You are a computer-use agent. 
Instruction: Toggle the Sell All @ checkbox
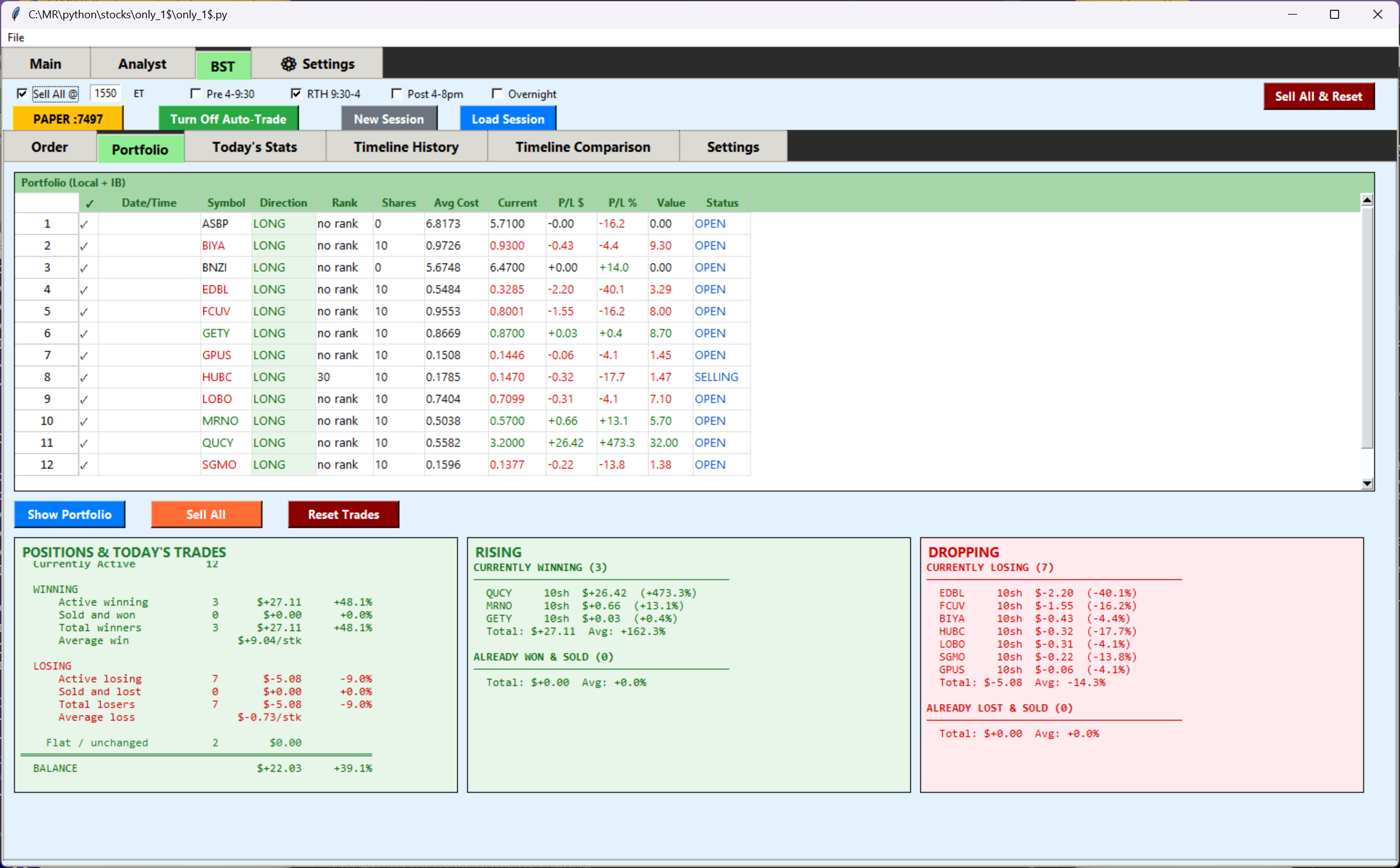point(22,93)
